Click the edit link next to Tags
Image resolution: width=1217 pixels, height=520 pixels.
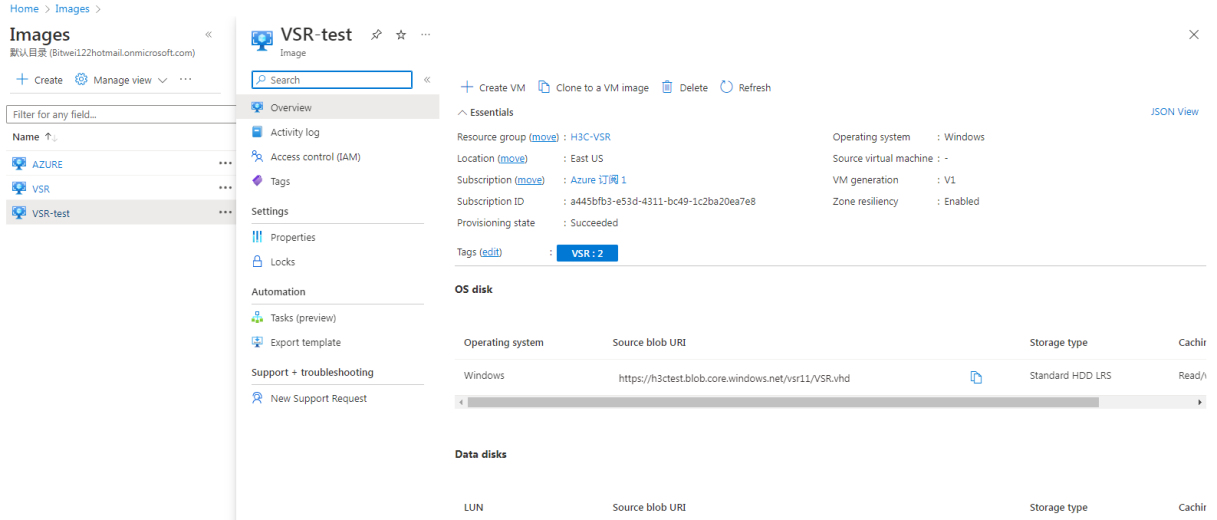pyautogui.click(x=491, y=252)
